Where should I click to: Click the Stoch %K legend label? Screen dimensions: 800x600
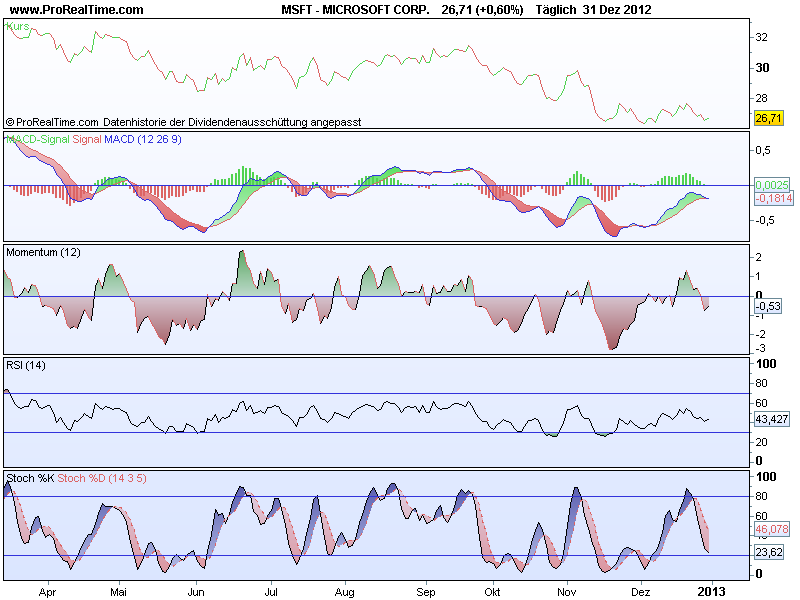pos(30,478)
